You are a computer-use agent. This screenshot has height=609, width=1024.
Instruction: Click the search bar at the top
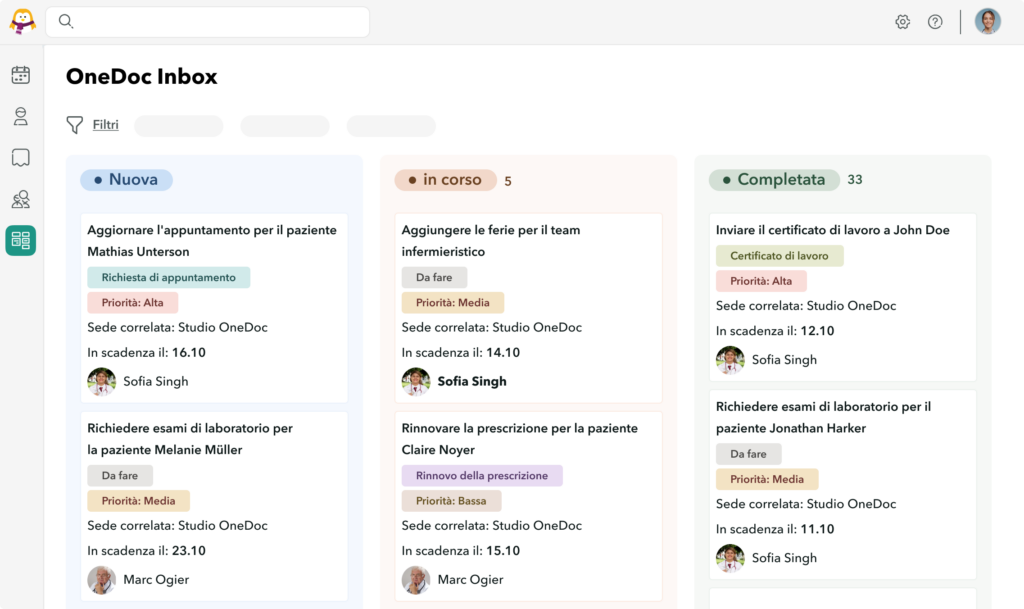click(207, 21)
